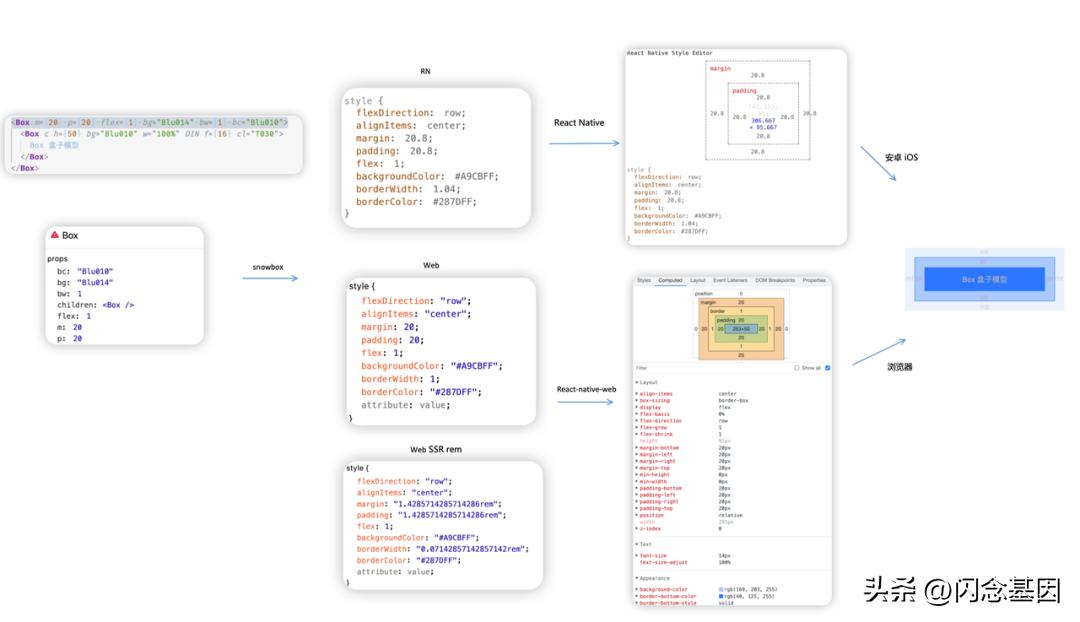Click the background-color swatch in Appearance section
The height and width of the screenshot is (622, 1080).
coord(721,590)
